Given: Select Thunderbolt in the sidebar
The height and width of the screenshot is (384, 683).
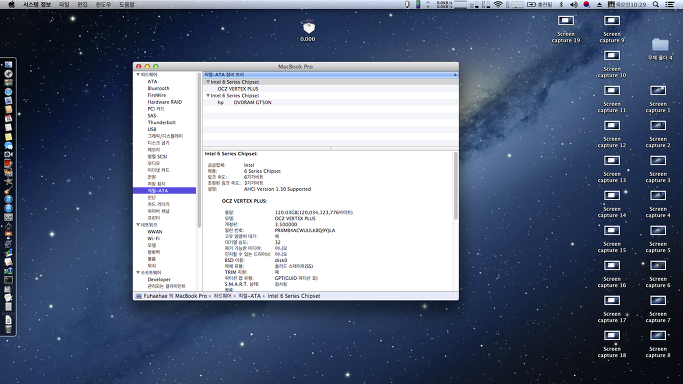Looking at the screenshot, I should pos(162,122).
